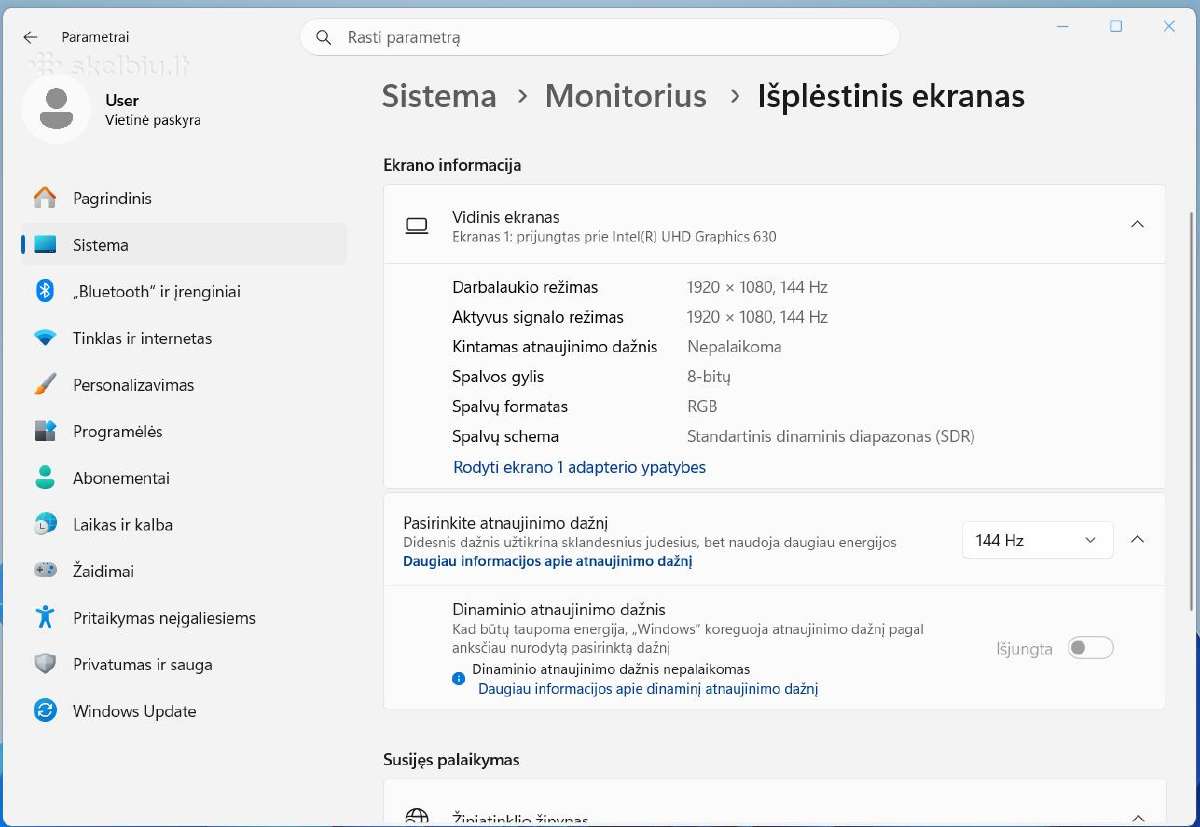Collapse the Žiniatinklio žinynas help section
Image resolution: width=1200 pixels, height=827 pixels.
tap(1137, 818)
